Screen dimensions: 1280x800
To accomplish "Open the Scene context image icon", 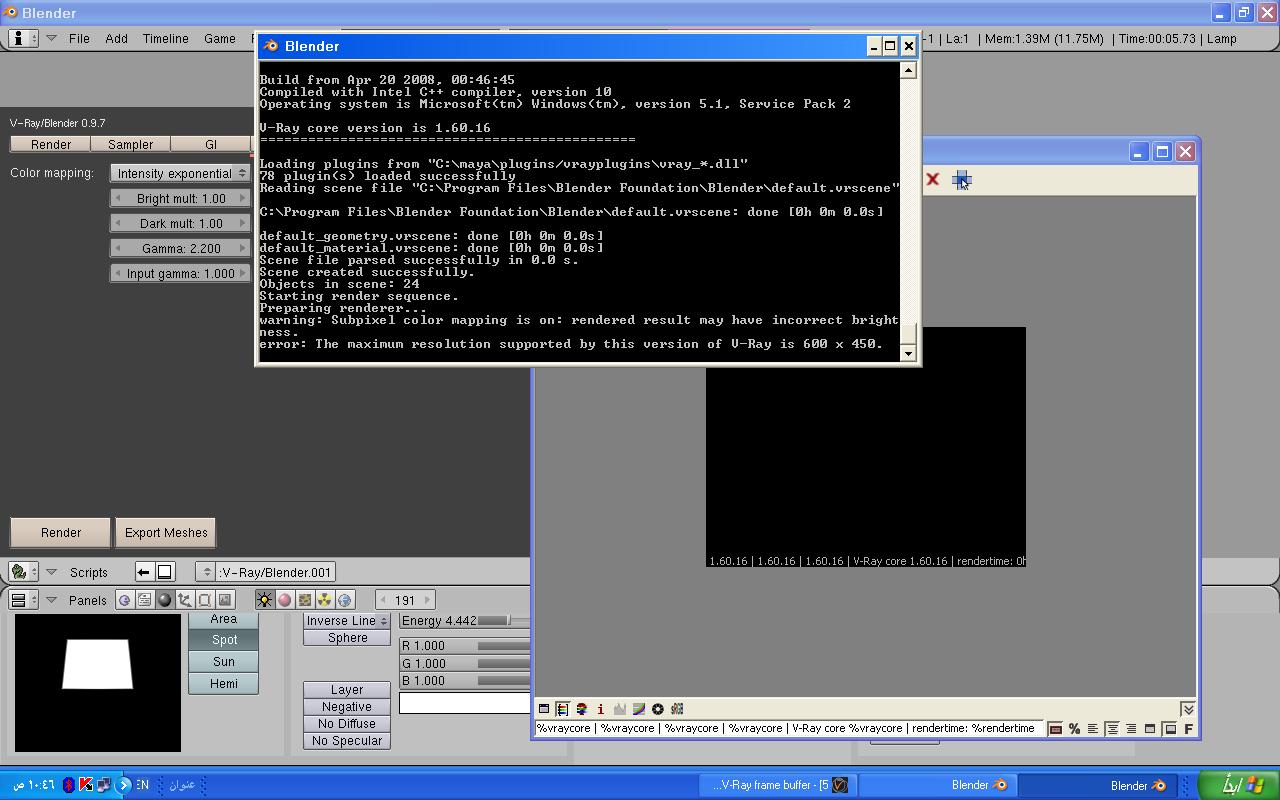I will [224, 600].
